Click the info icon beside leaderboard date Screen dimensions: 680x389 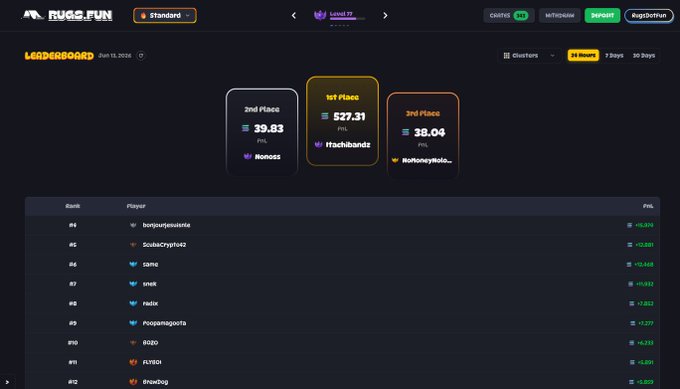coord(141,56)
